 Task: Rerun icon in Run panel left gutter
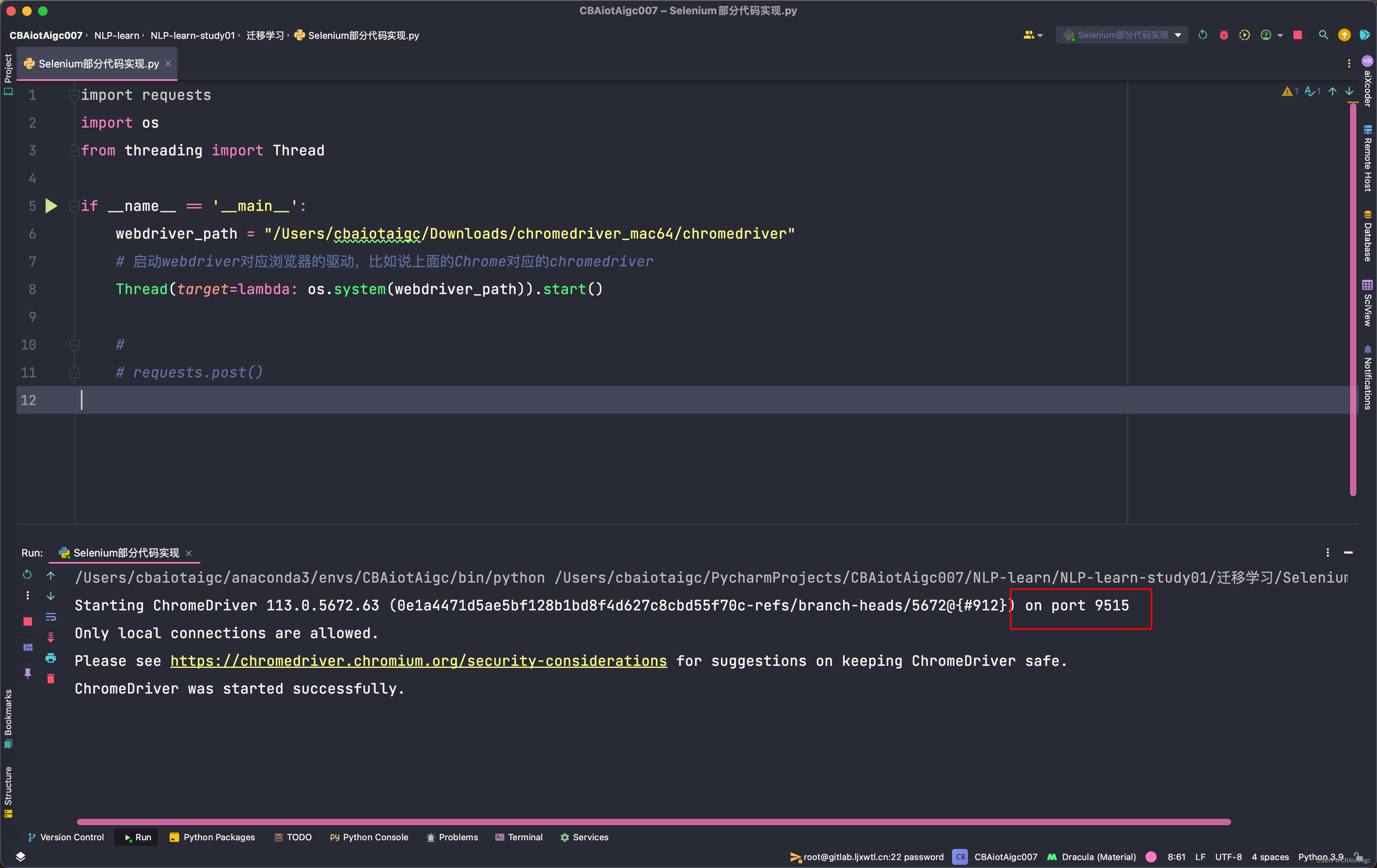(x=27, y=574)
